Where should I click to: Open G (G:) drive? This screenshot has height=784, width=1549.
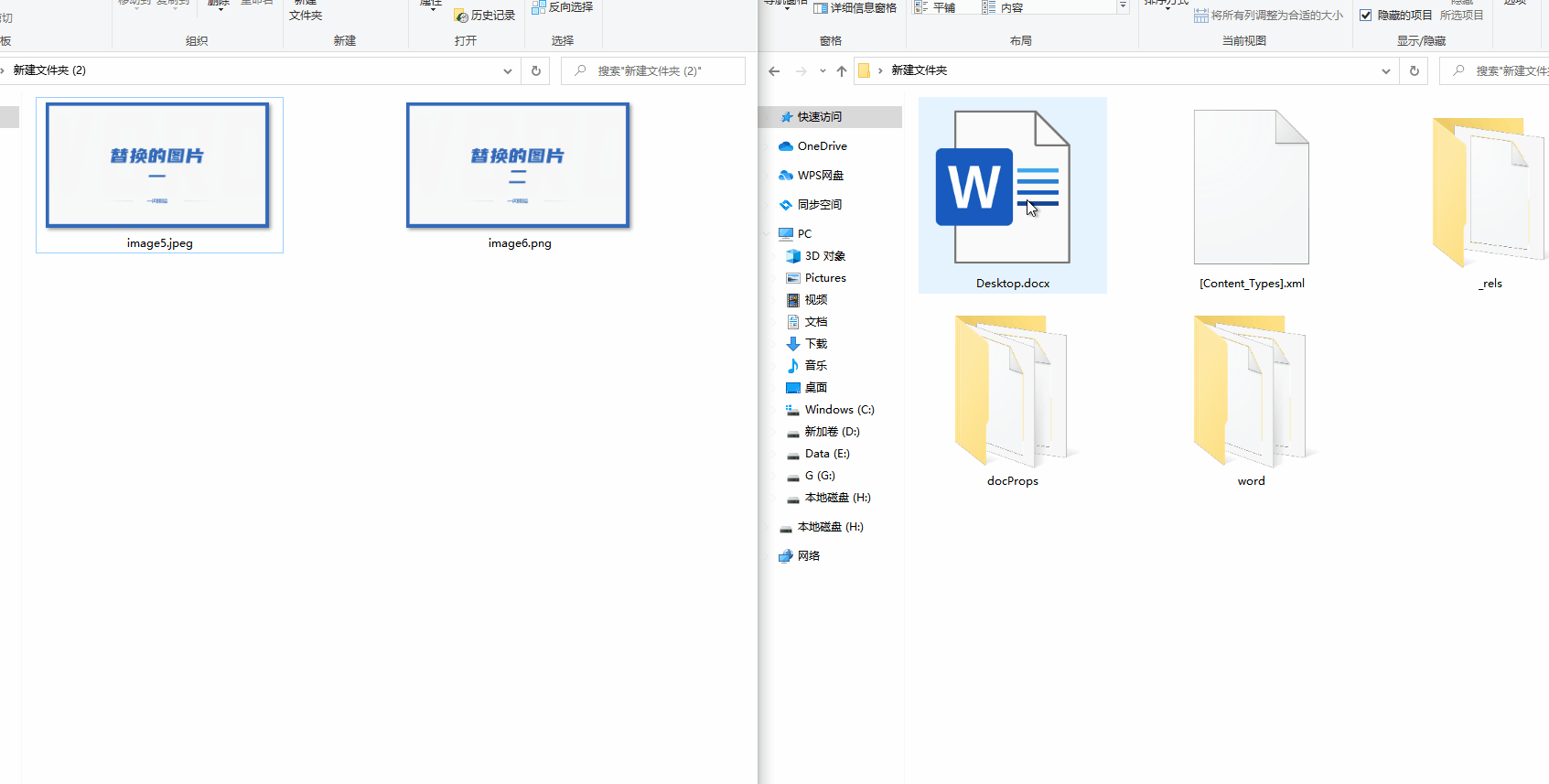(x=820, y=476)
